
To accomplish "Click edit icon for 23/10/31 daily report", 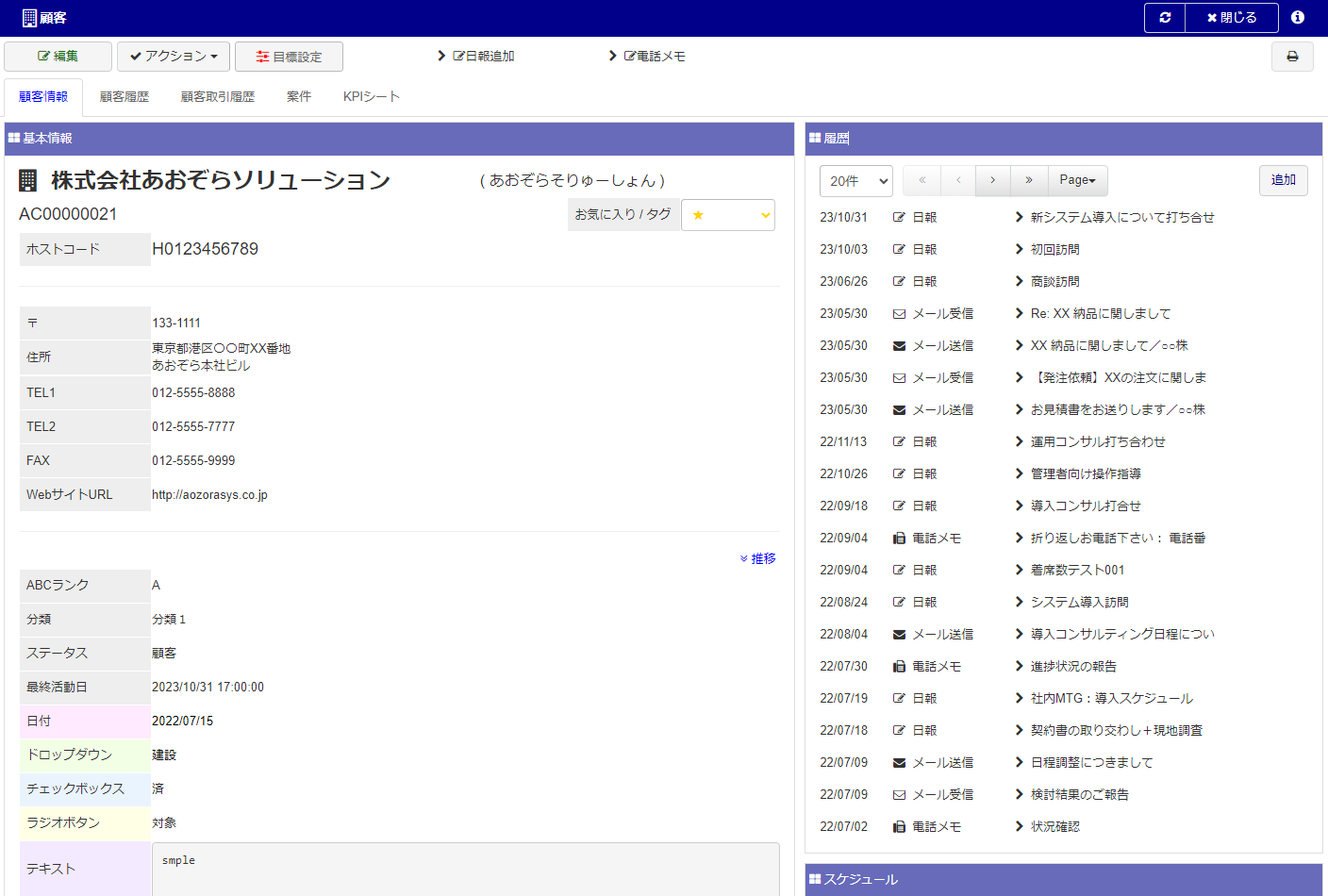I will click(899, 218).
